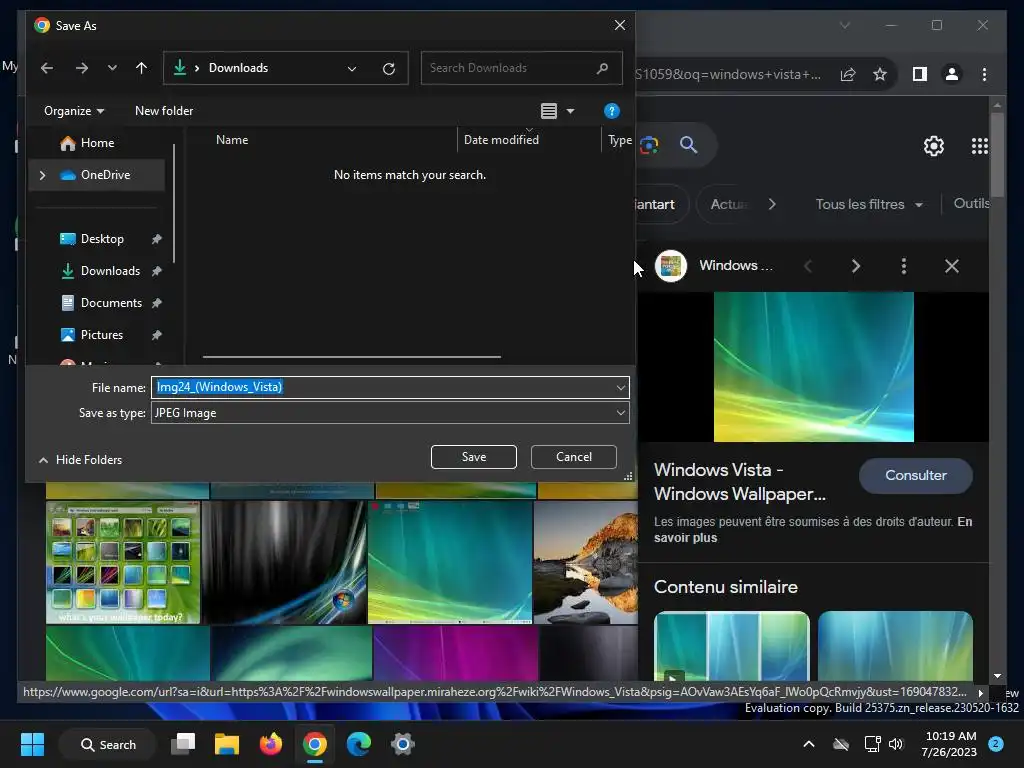Go forward in Save As dialog
Screen dimensions: 1024x768
[x=81, y=68]
